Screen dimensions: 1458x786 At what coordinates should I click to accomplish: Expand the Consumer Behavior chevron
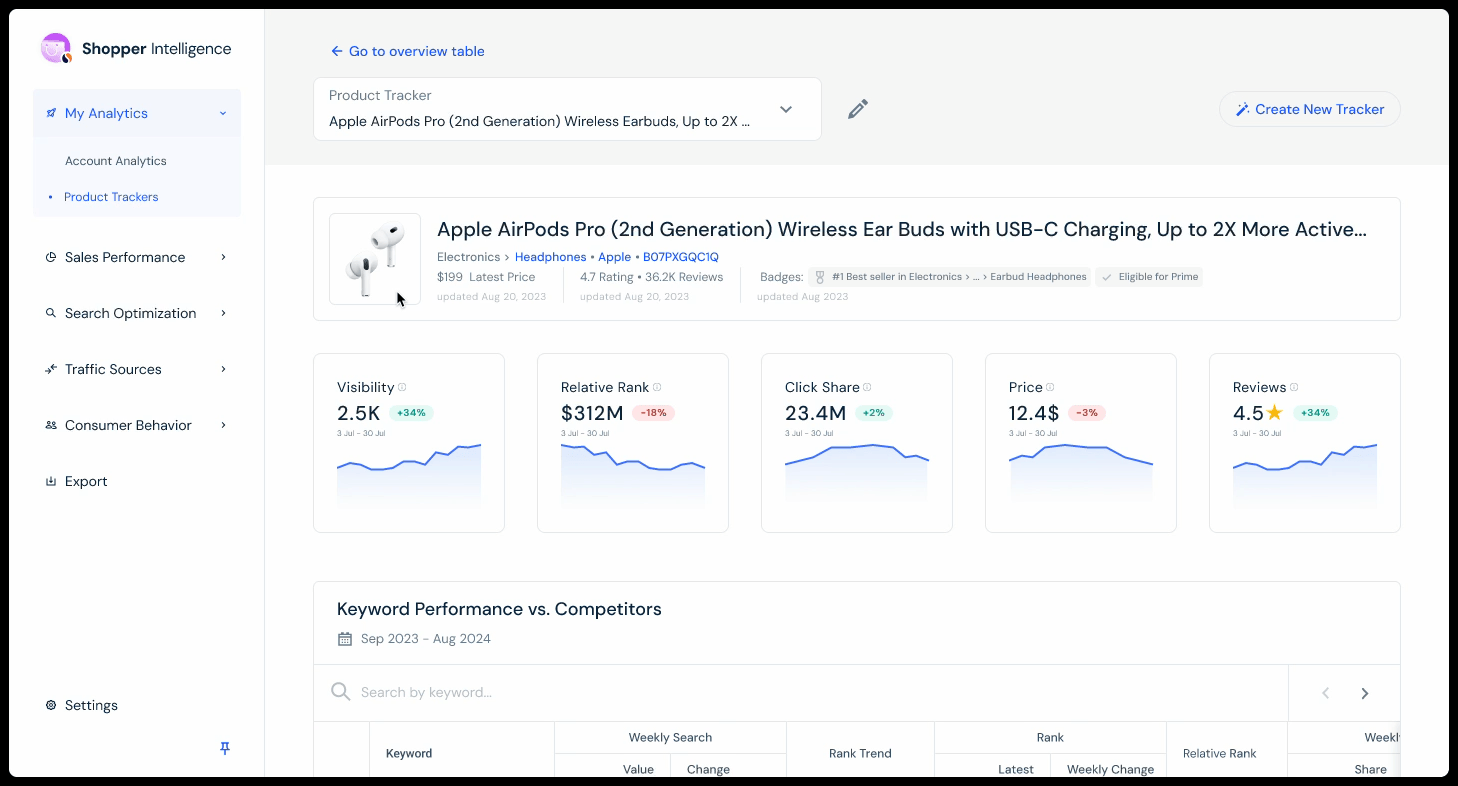click(x=223, y=425)
